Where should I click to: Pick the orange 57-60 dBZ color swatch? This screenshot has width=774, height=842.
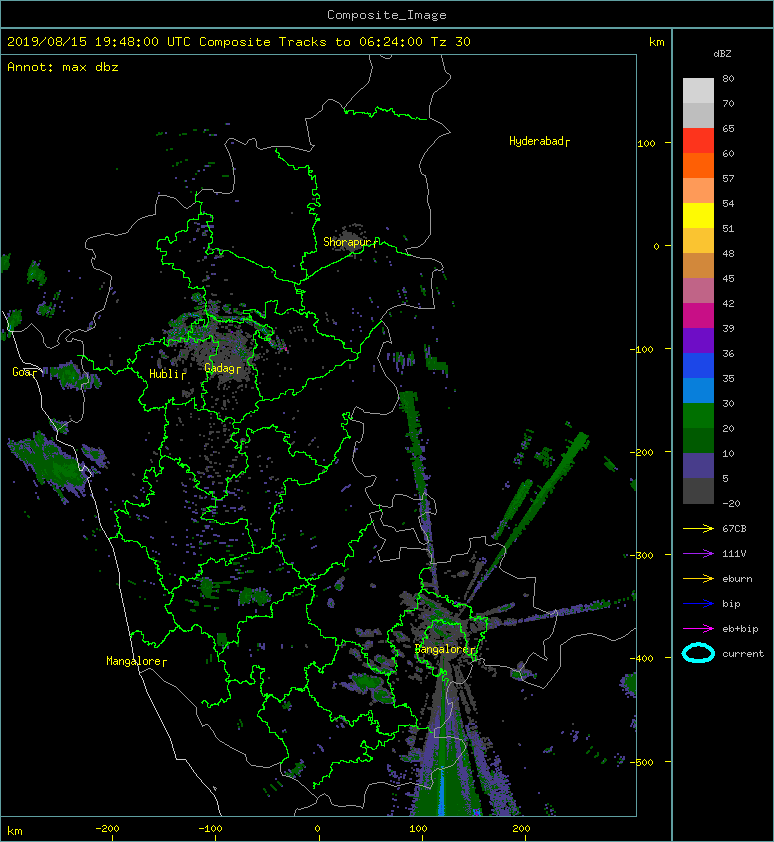[x=698, y=166]
